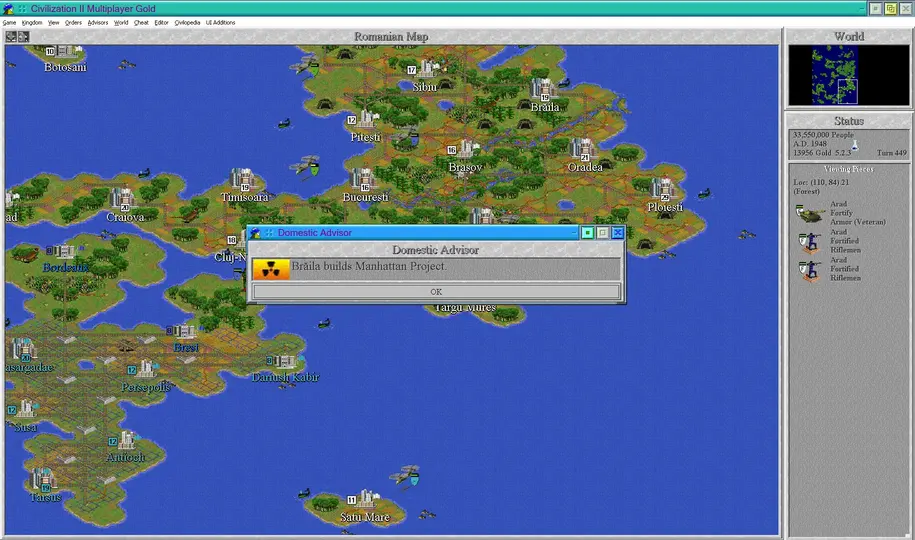Viewport: 915px width, 540px height.
Task: Maximize the Domestic Advisor dialog
Action: pos(603,233)
